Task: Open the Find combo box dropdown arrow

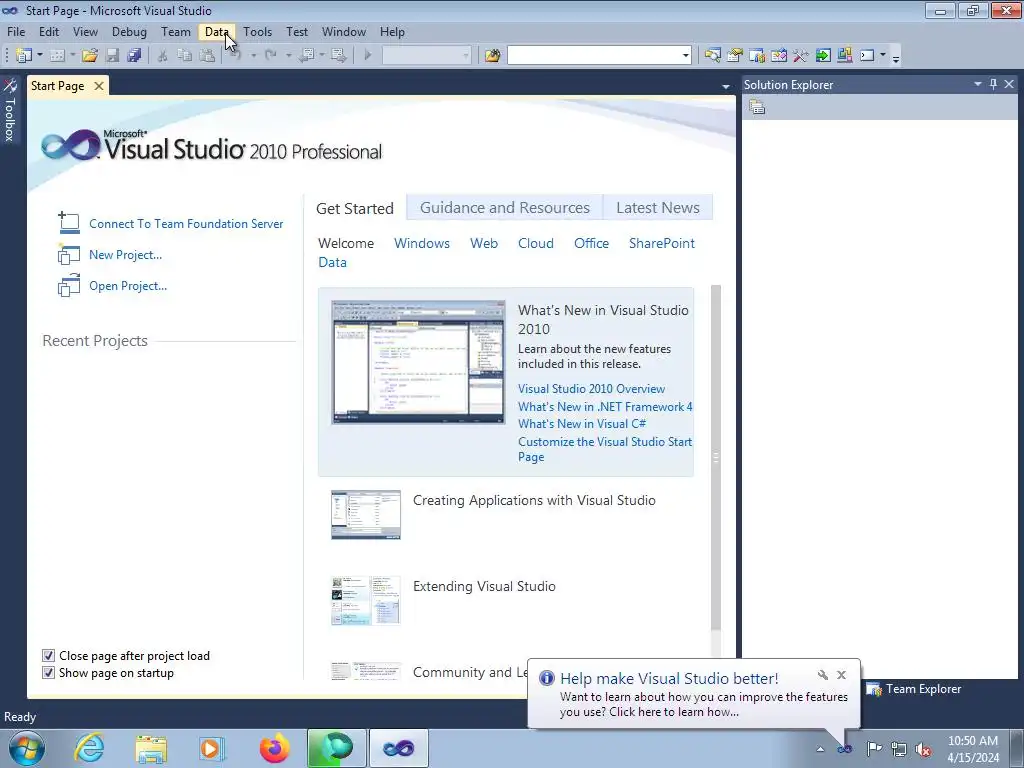Action: pos(685,56)
